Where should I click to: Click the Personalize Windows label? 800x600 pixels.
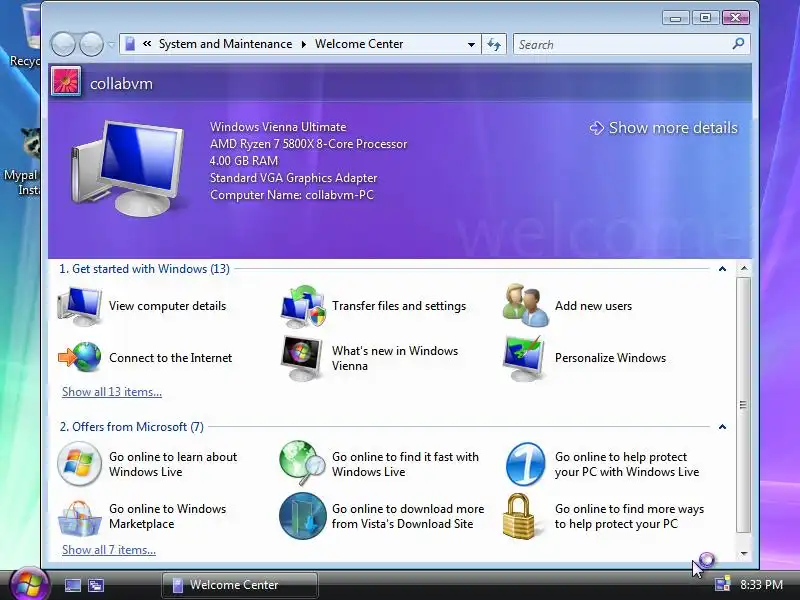tap(610, 358)
